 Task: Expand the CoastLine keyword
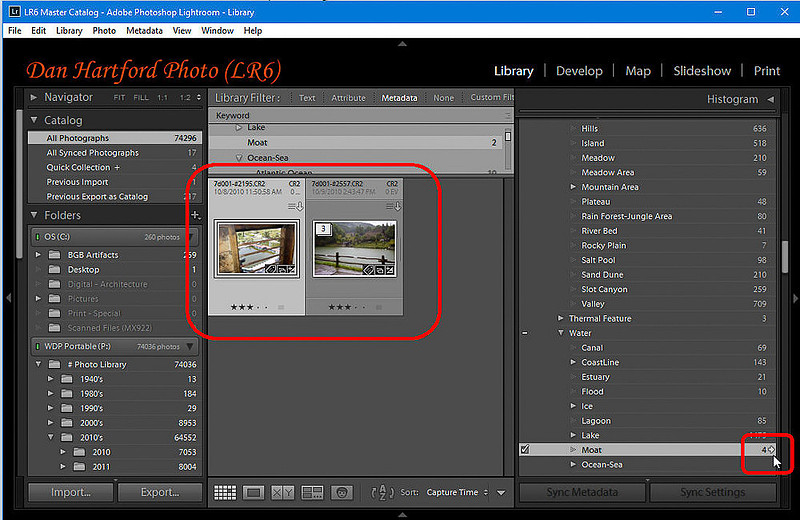tap(573, 362)
